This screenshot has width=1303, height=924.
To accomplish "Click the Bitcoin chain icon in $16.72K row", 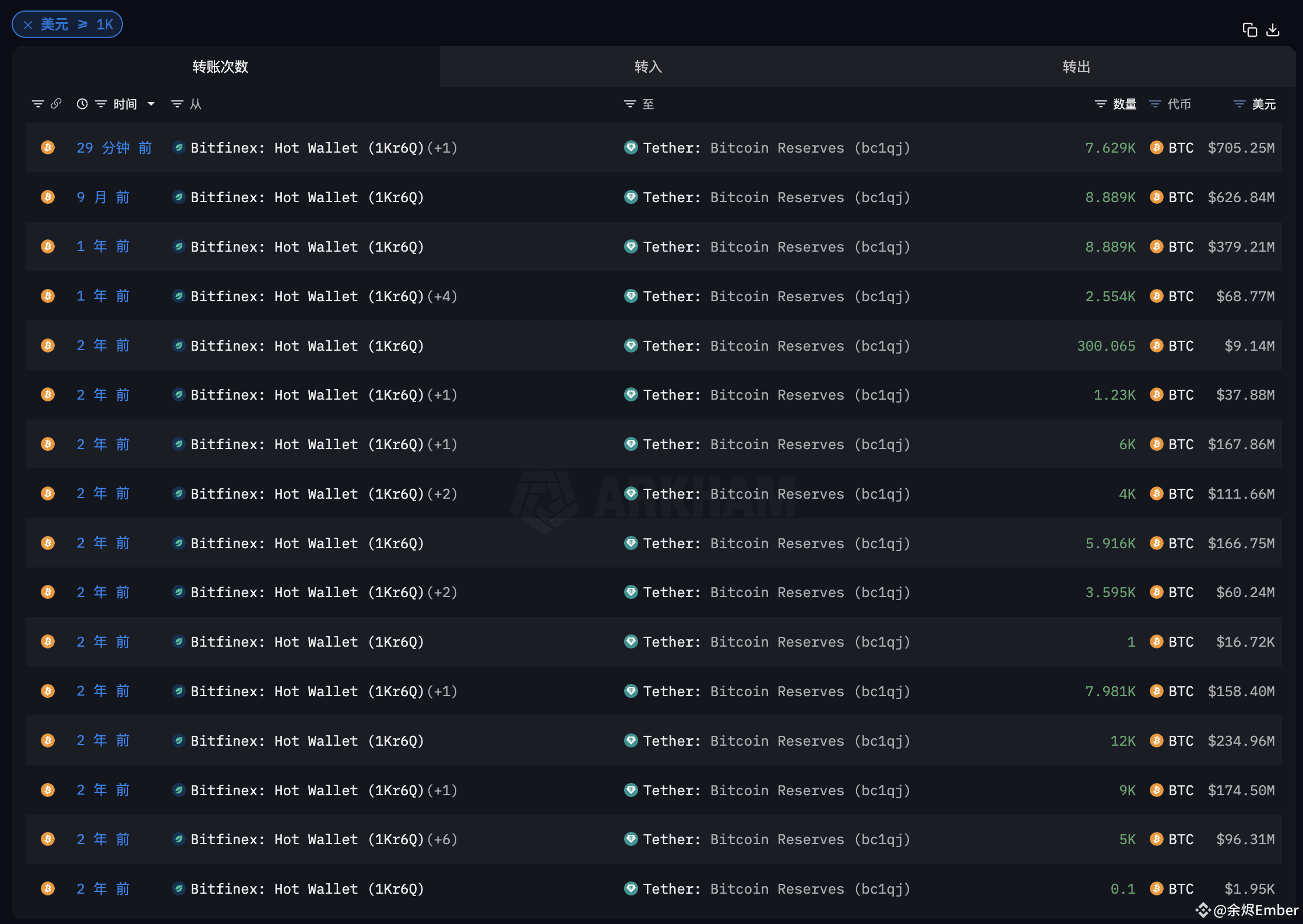I will tap(48, 641).
